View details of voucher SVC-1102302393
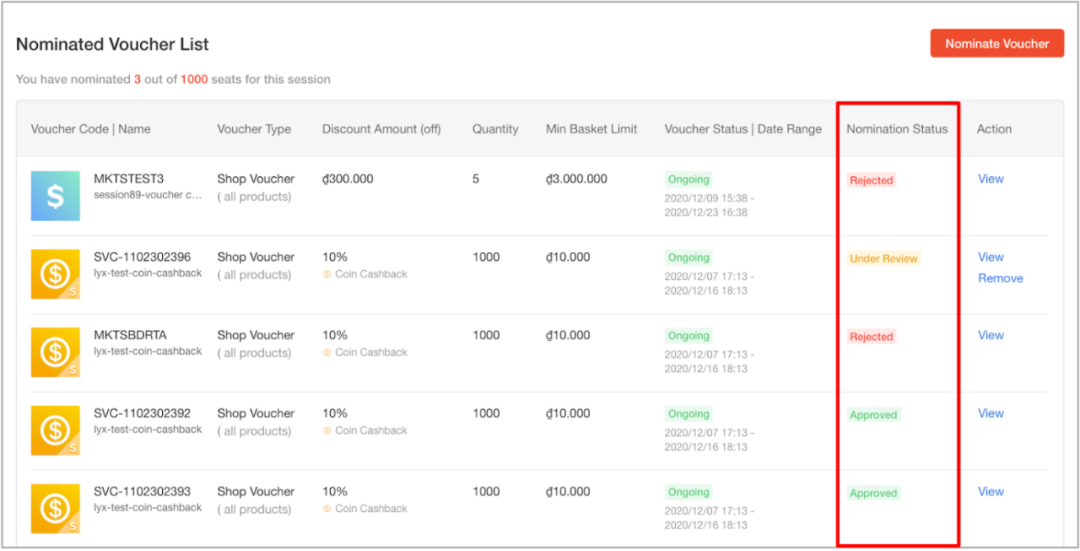This screenshot has height=551, width=1080. [990, 491]
